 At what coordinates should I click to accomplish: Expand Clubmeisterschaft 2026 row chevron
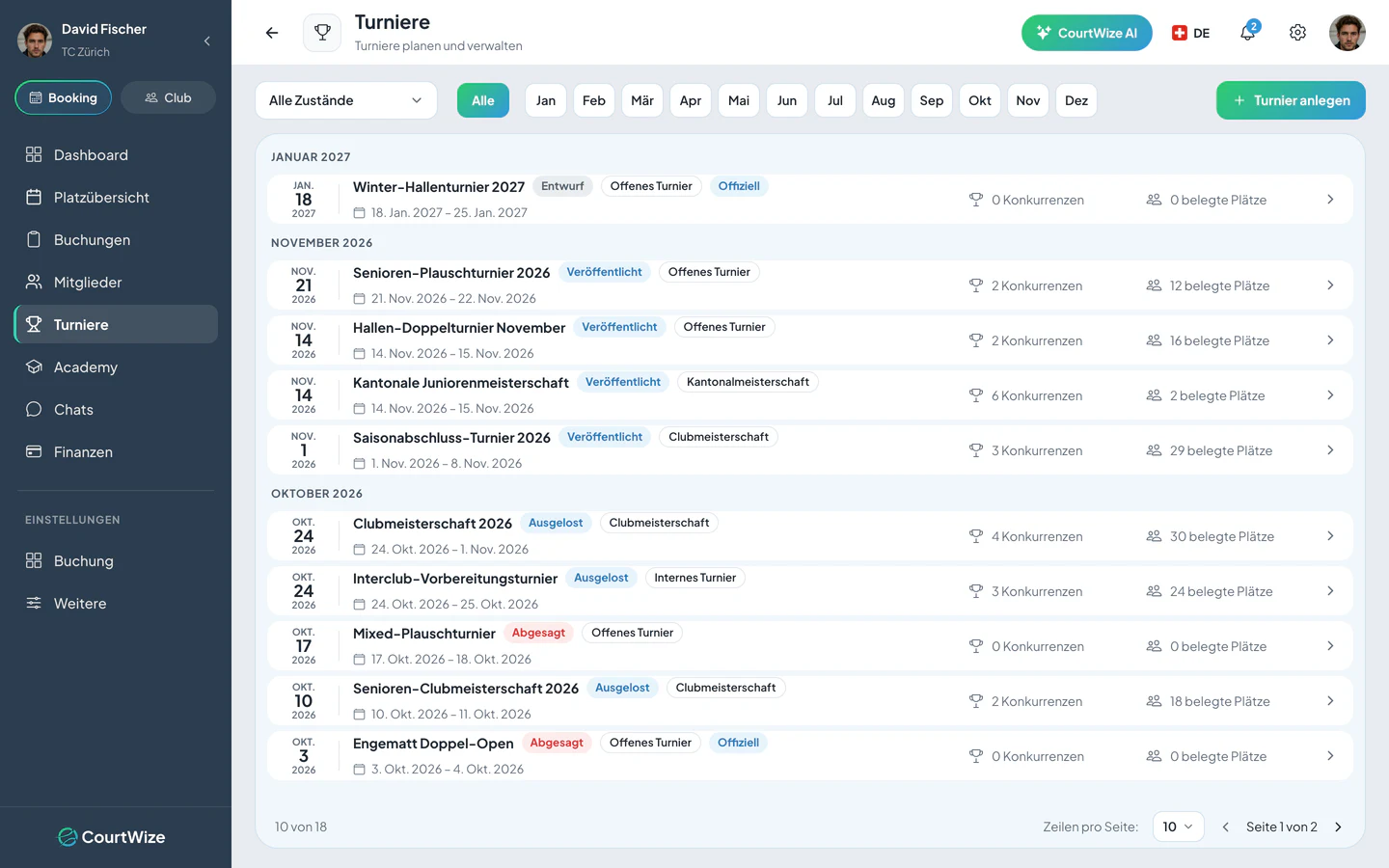click(x=1330, y=536)
